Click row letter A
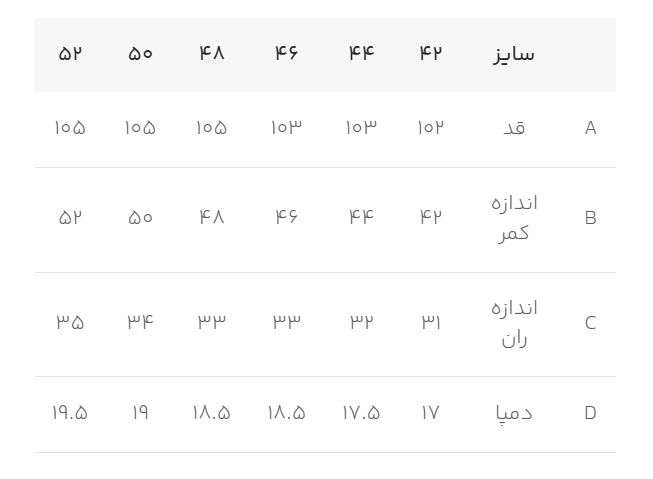 click(x=590, y=128)
